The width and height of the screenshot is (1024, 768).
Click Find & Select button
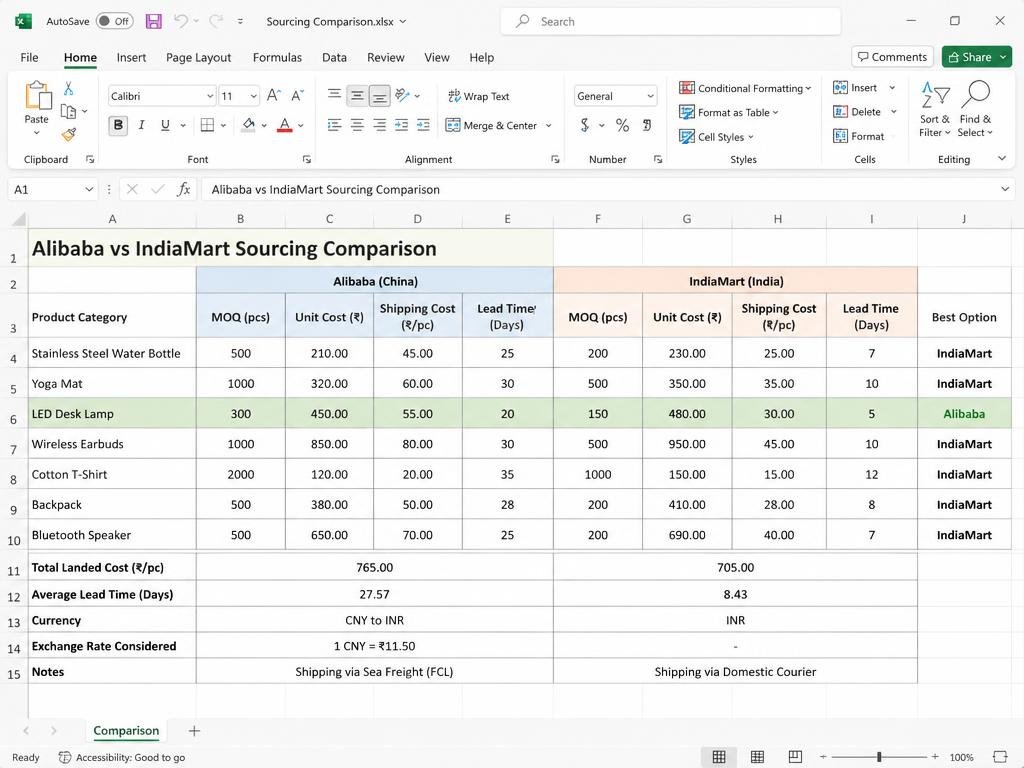[x=975, y=108]
